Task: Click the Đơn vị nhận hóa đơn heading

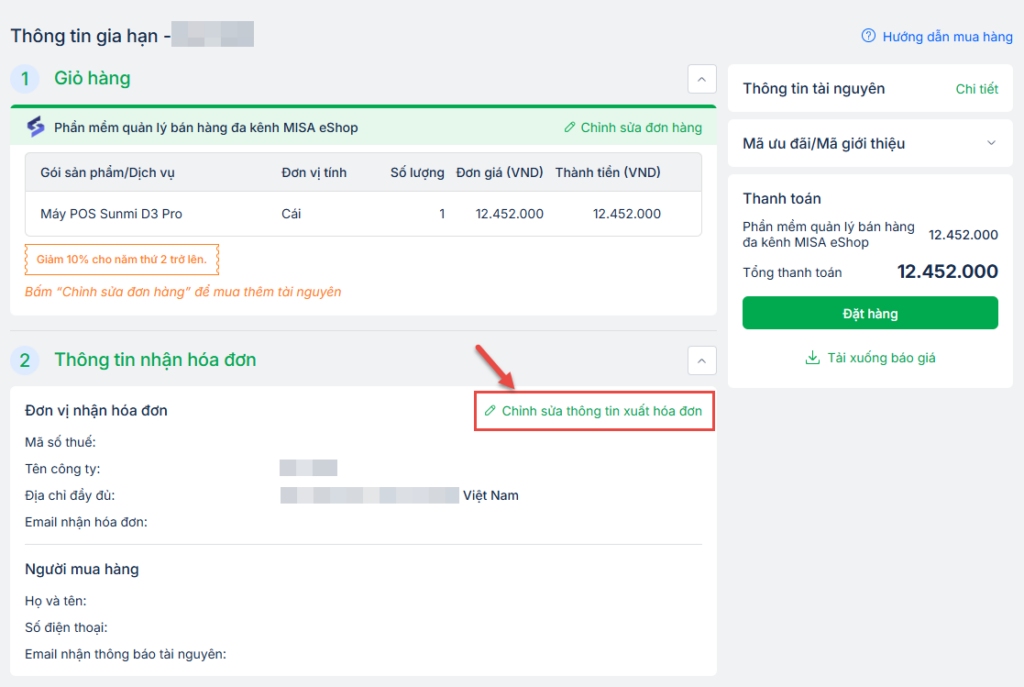Action: 96,411
